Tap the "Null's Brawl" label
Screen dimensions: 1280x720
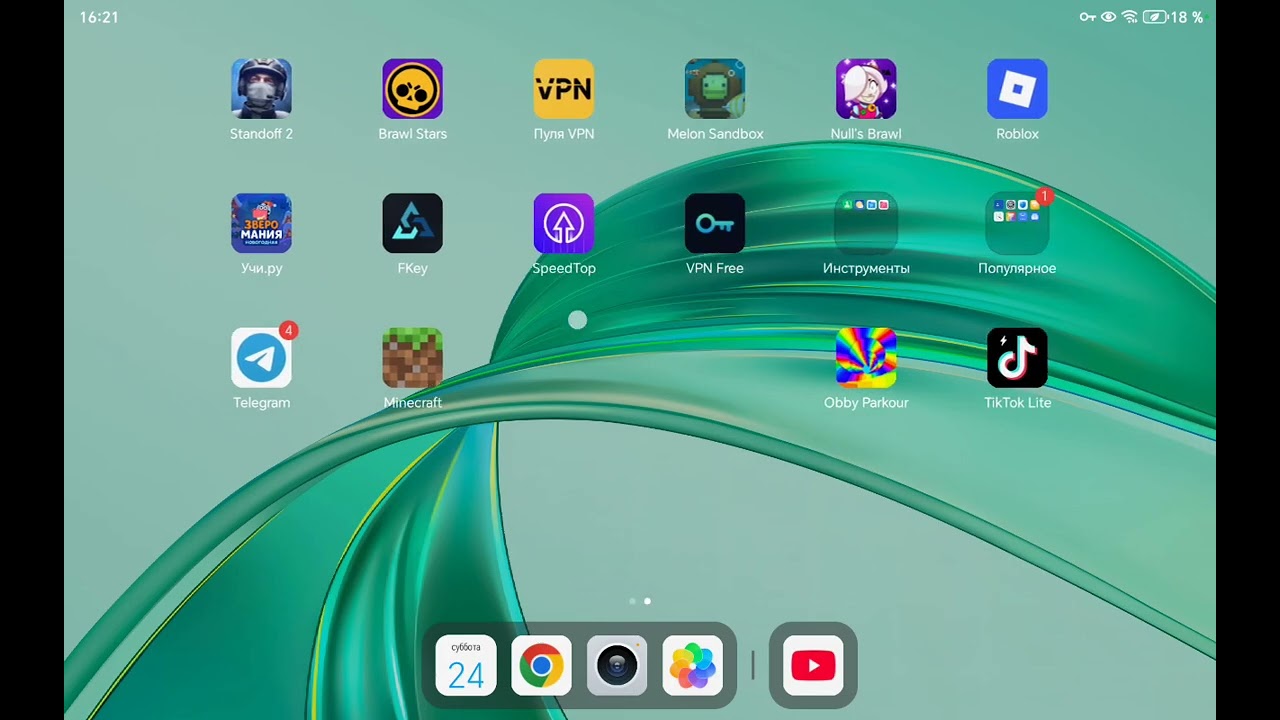click(x=866, y=134)
